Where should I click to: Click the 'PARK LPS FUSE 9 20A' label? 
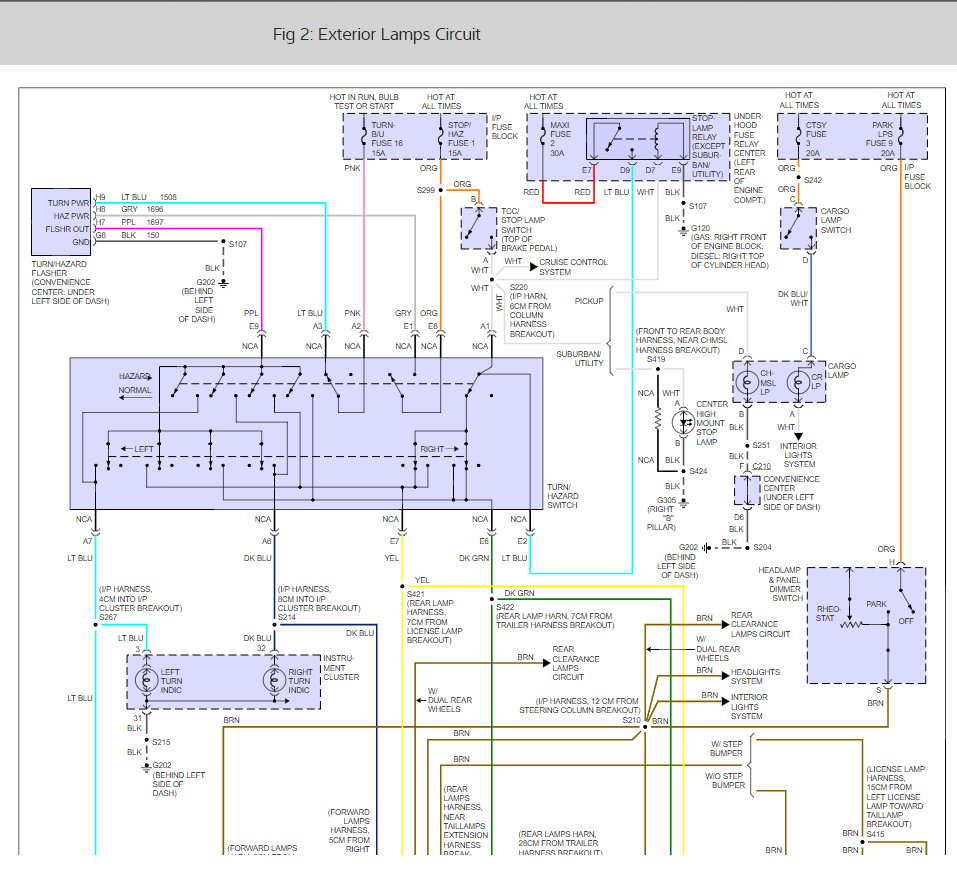(881, 139)
